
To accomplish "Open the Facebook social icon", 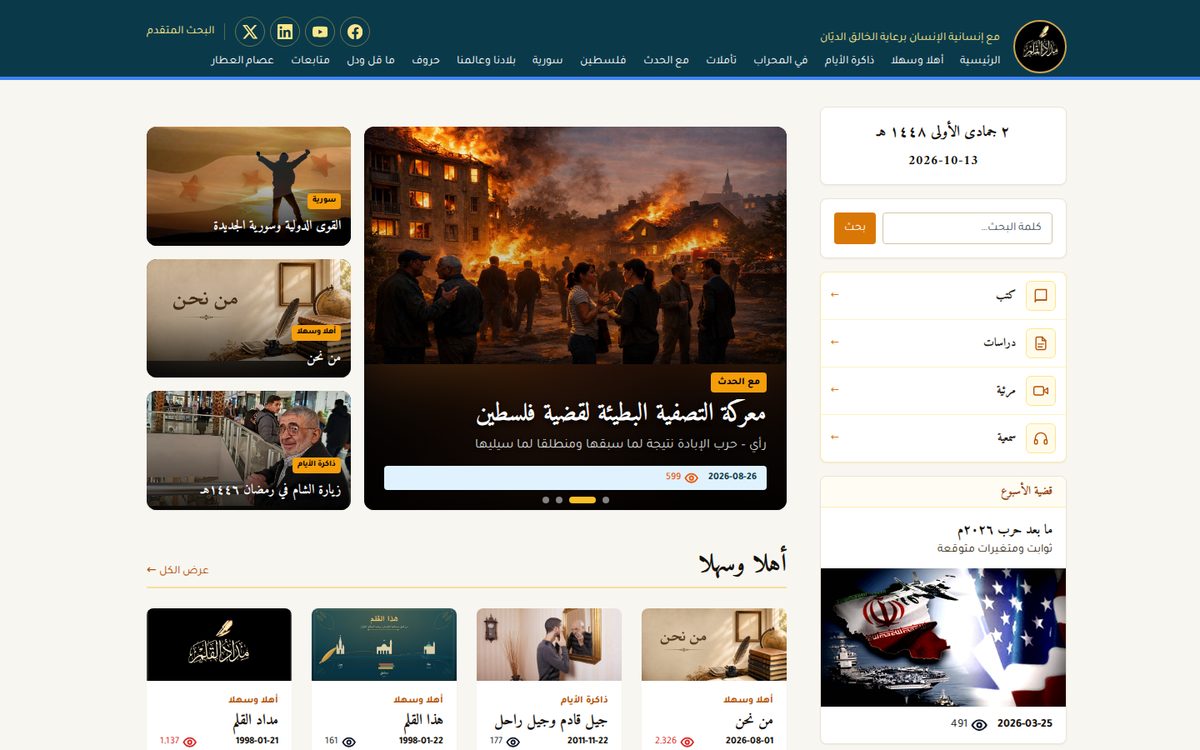I will pyautogui.click(x=355, y=32).
